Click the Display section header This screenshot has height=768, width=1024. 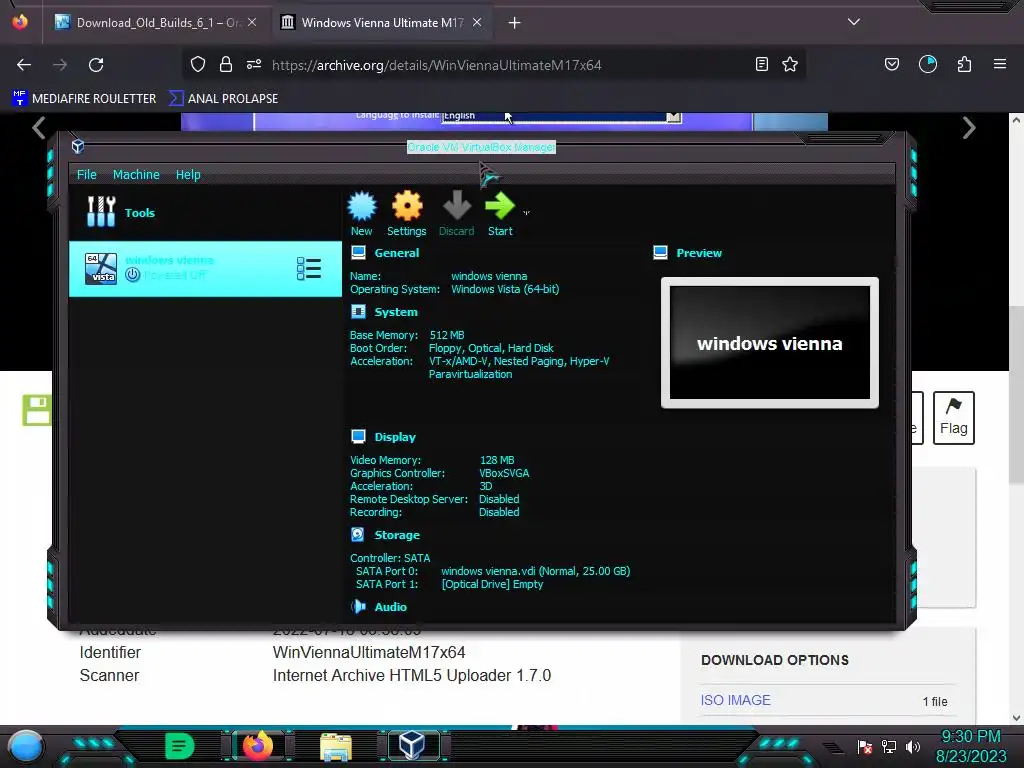pyautogui.click(x=395, y=437)
